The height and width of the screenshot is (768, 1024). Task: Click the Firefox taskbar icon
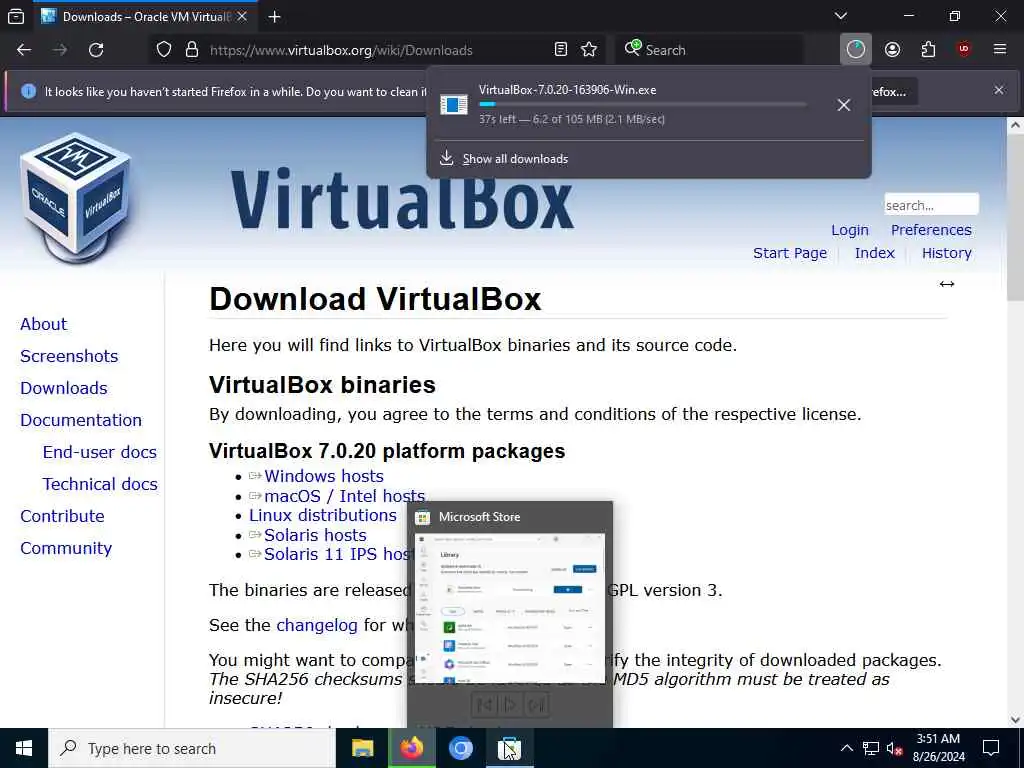coord(411,748)
